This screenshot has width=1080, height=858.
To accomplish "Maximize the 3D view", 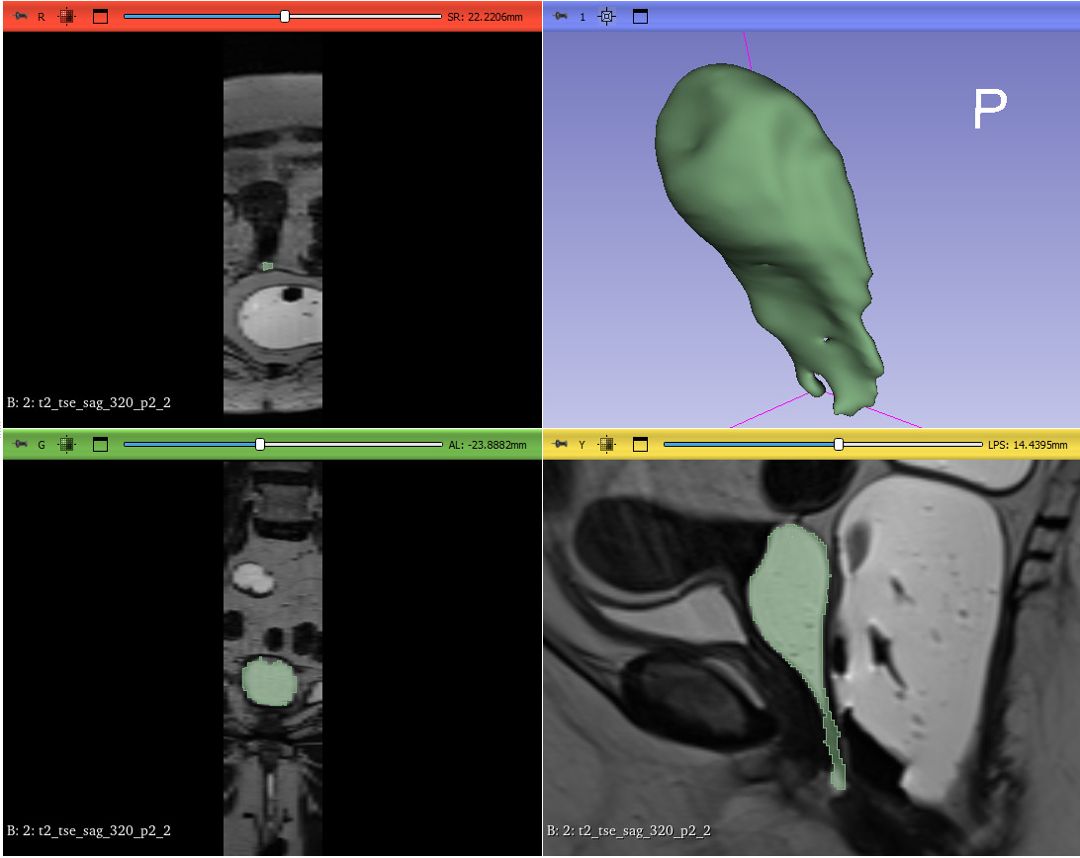I will click(x=641, y=17).
